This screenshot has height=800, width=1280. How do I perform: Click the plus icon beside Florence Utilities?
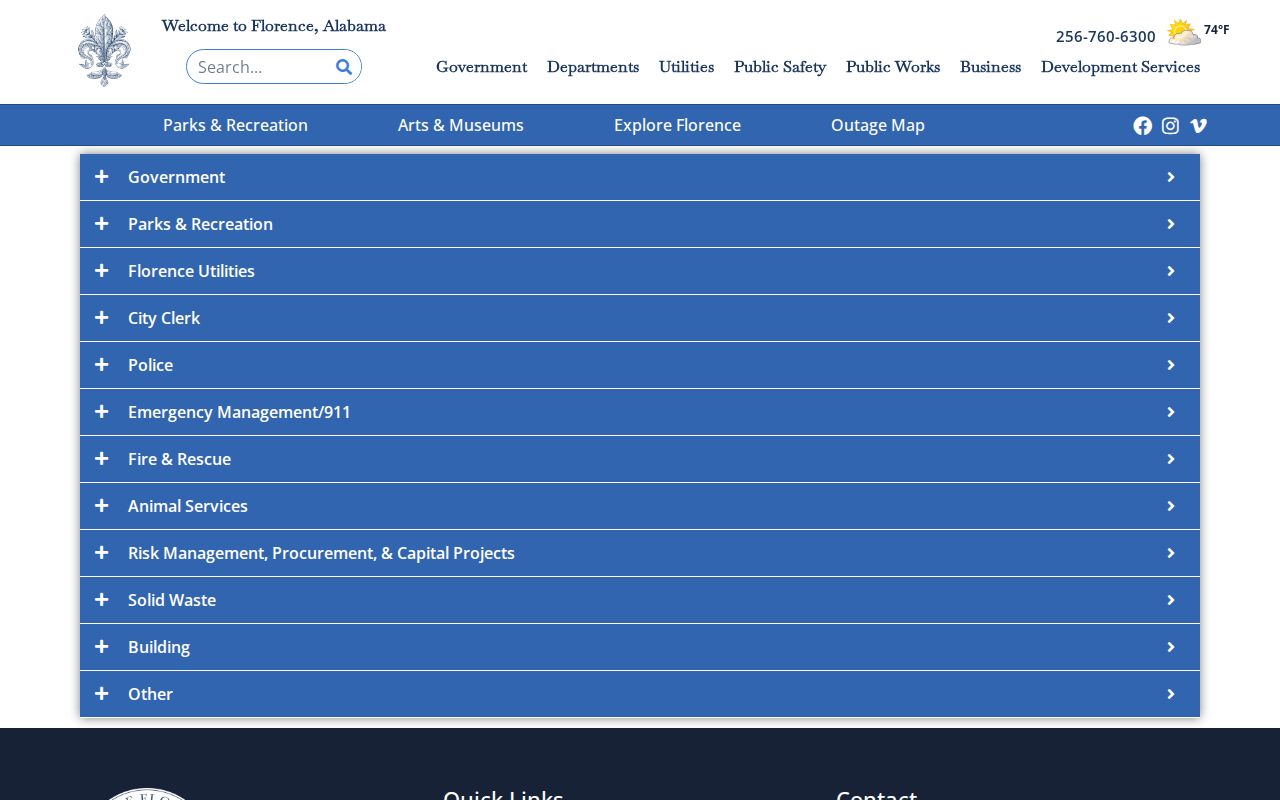point(101,271)
